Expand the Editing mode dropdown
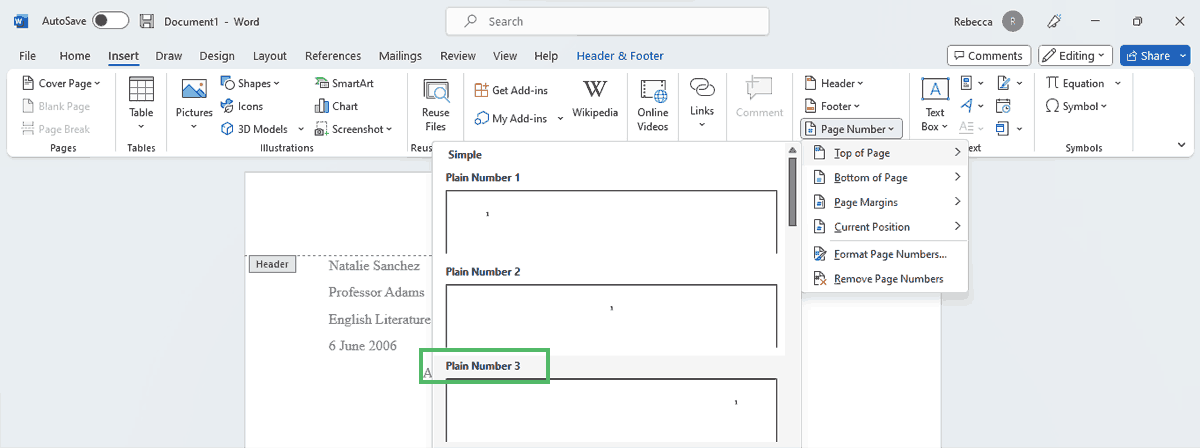 click(1075, 56)
